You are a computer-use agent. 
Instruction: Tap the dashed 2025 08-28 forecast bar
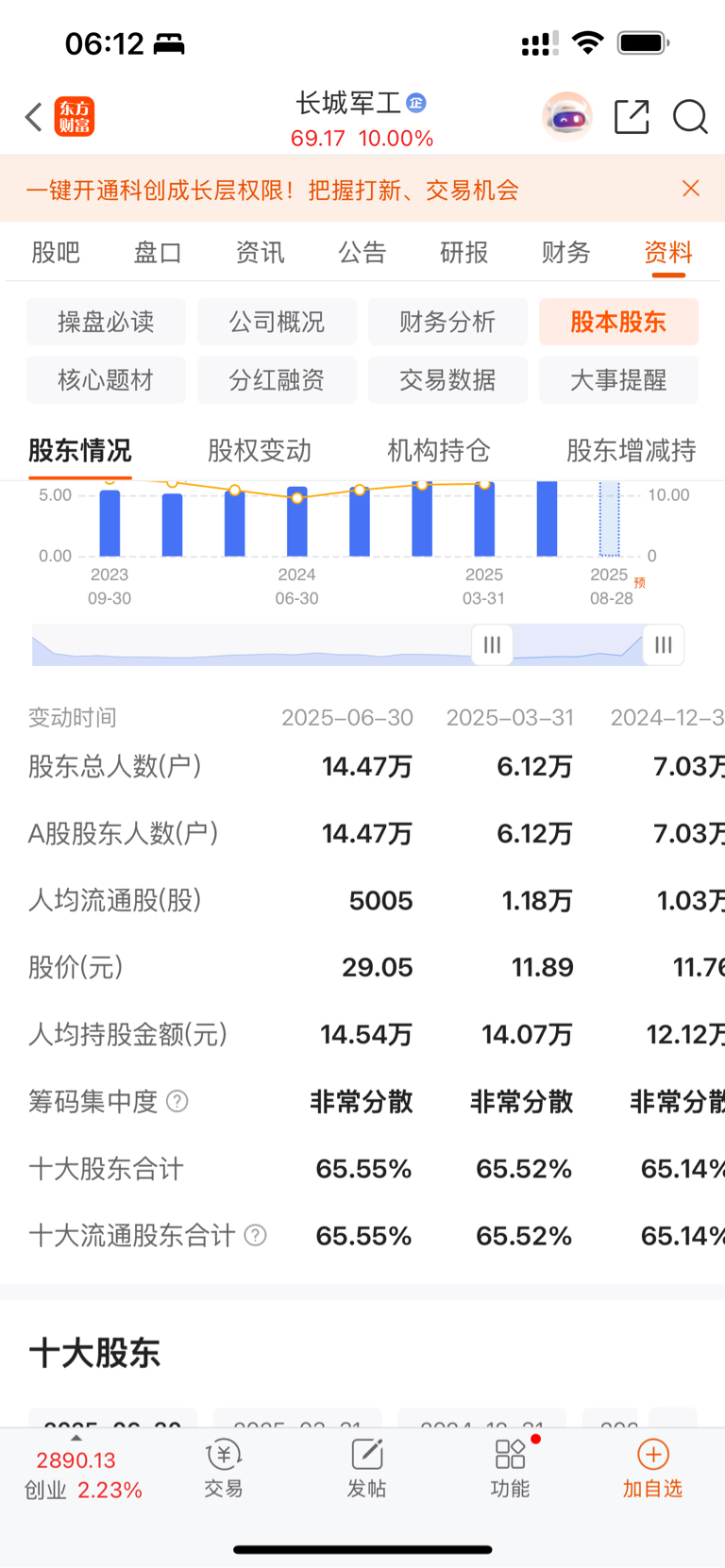(610, 519)
